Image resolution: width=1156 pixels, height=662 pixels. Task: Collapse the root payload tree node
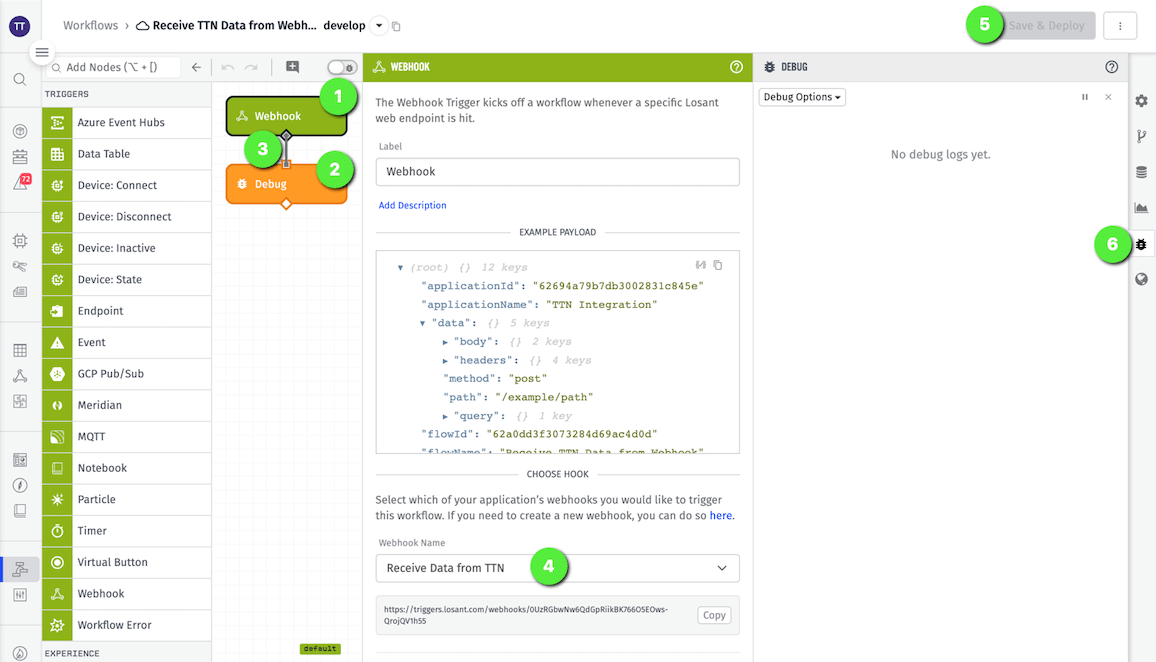(x=400, y=268)
